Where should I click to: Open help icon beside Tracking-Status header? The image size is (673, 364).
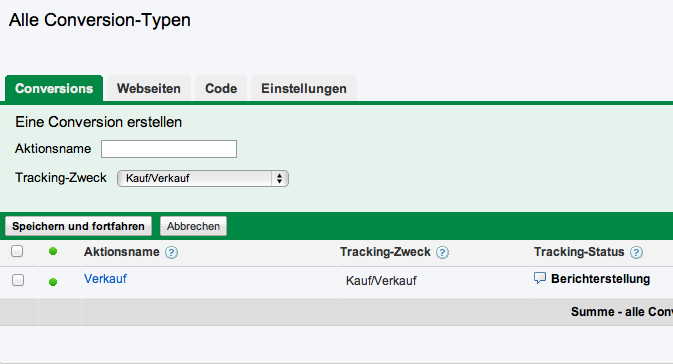click(x=636, y=252)
